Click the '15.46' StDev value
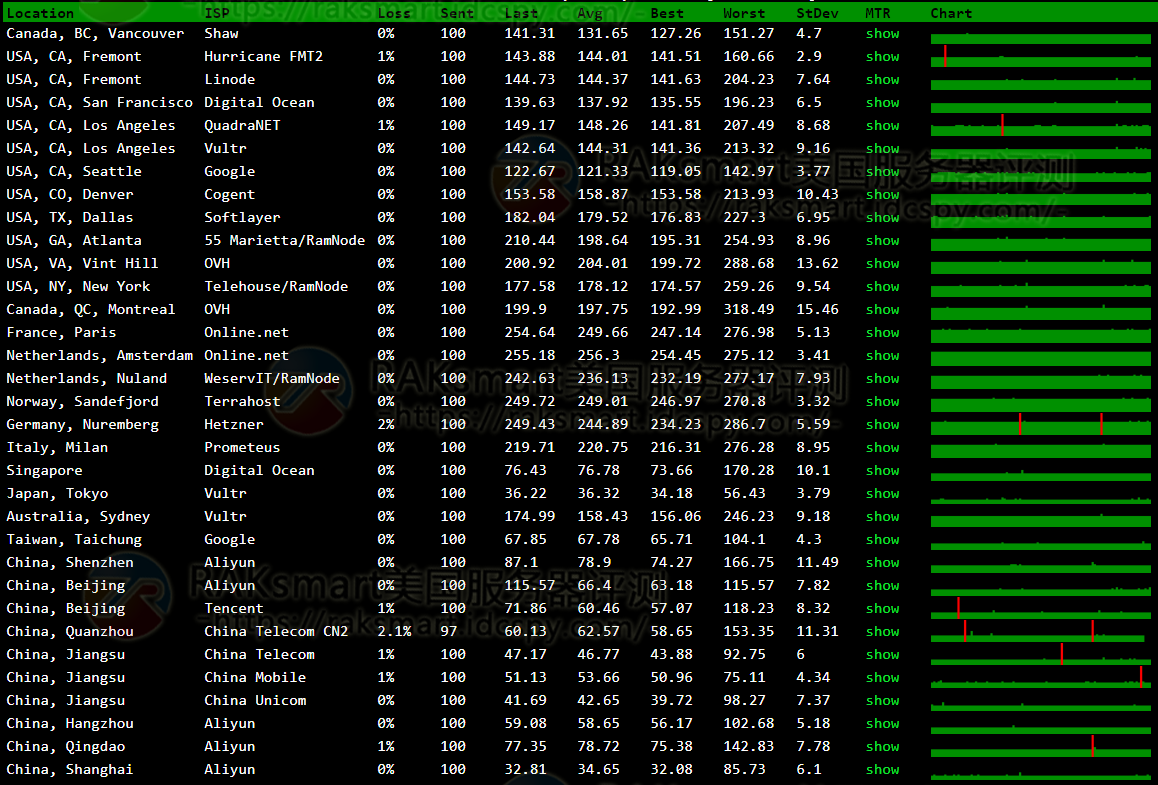The width and height of the screenshot is (1158, 785). tap(818, 309)
